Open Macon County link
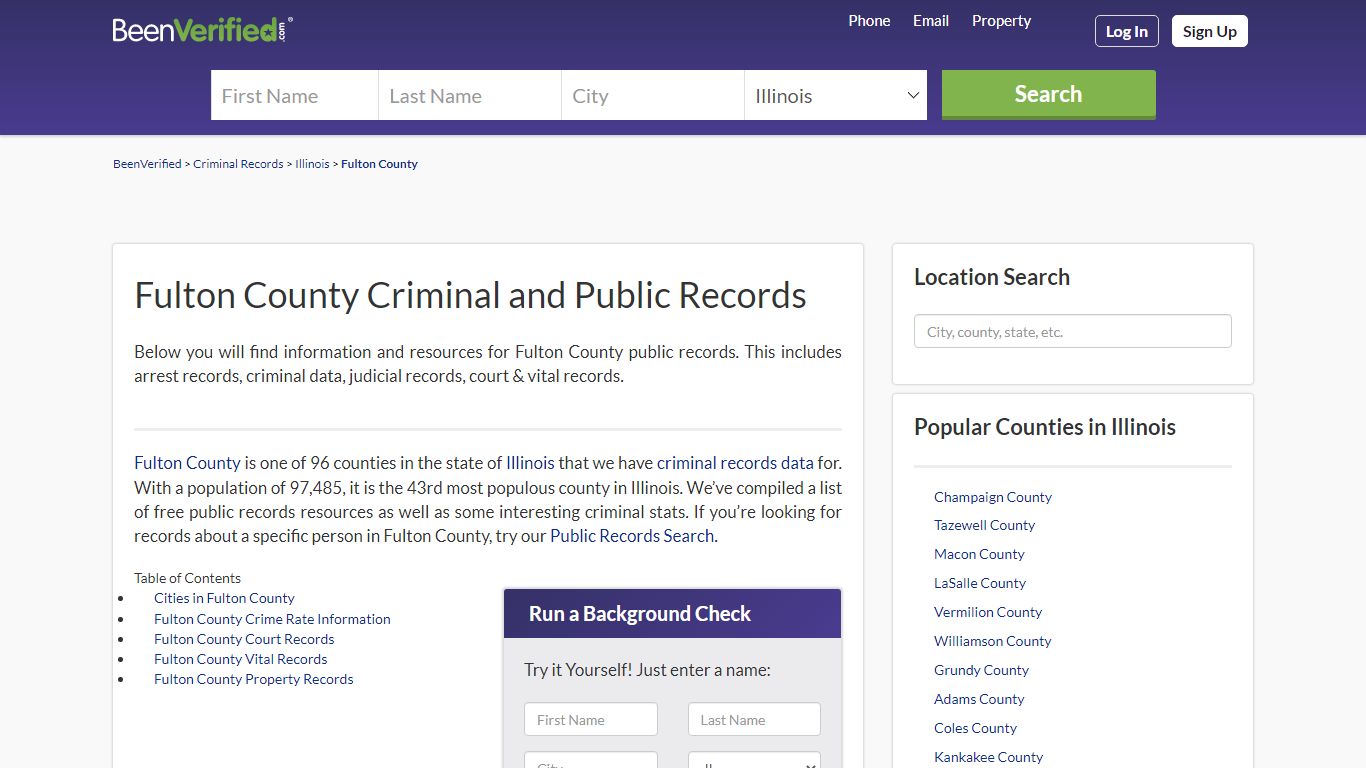The image size is (1366, 768). [979, 554]
